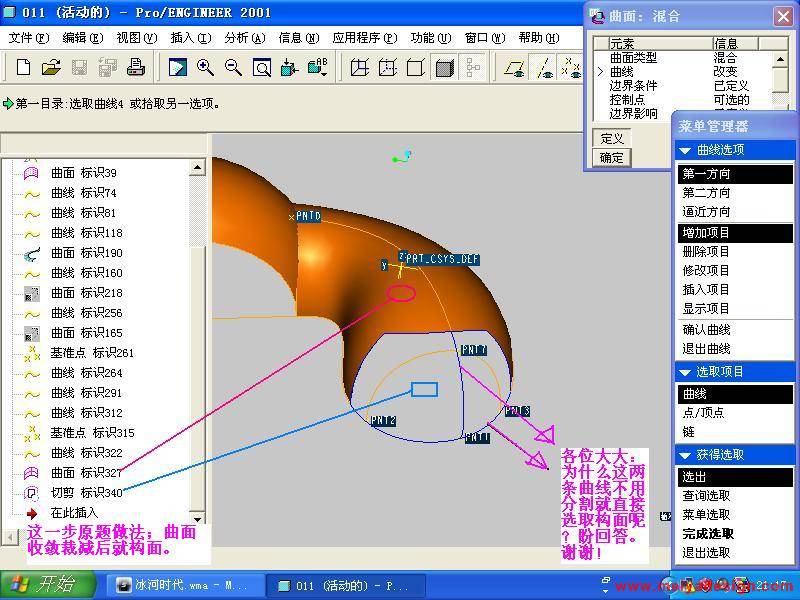Viewport: 800px width, 600px height.
Task: Click the Print icon in toolbar
Action: 136,68
